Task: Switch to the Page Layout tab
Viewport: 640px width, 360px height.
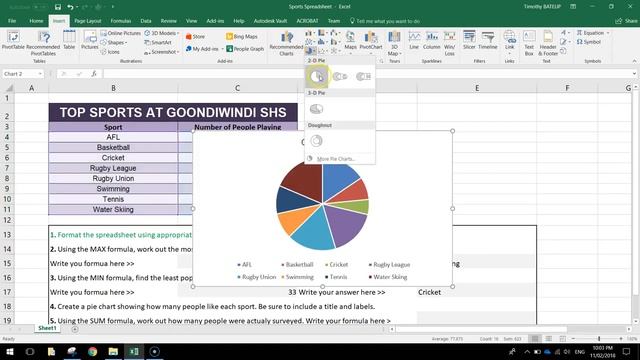Action: coord(88,21)
